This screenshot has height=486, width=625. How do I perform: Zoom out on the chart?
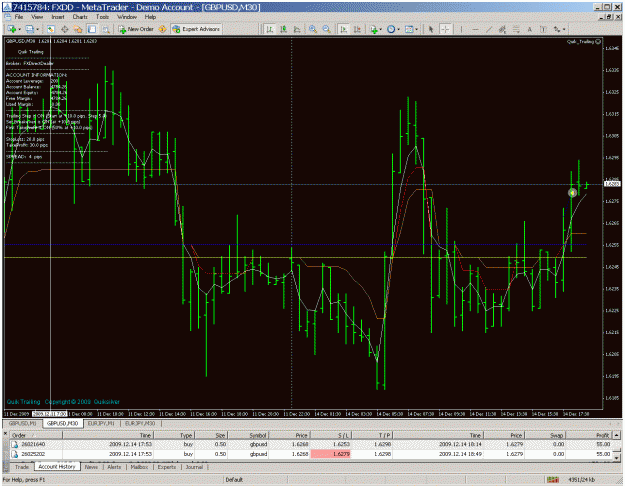pos(326,29)
